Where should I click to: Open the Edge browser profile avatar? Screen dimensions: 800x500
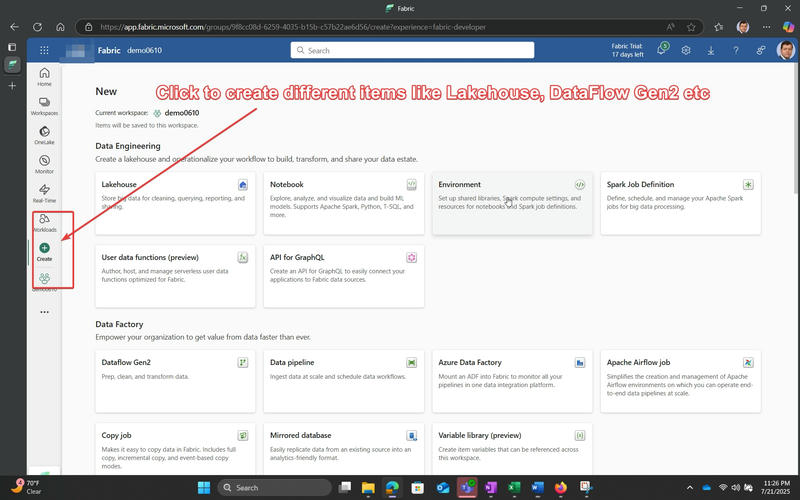click(x=743, y=27)
